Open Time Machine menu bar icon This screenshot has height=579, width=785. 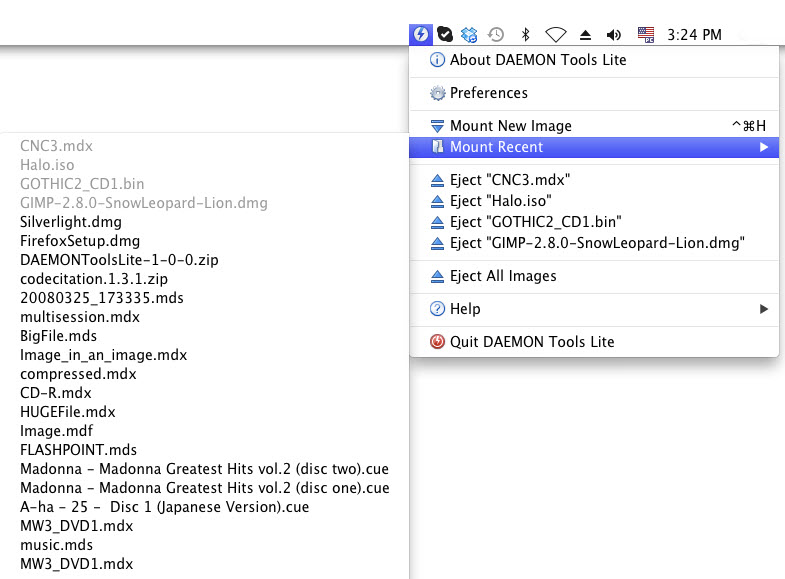click(x=496, y=35)
